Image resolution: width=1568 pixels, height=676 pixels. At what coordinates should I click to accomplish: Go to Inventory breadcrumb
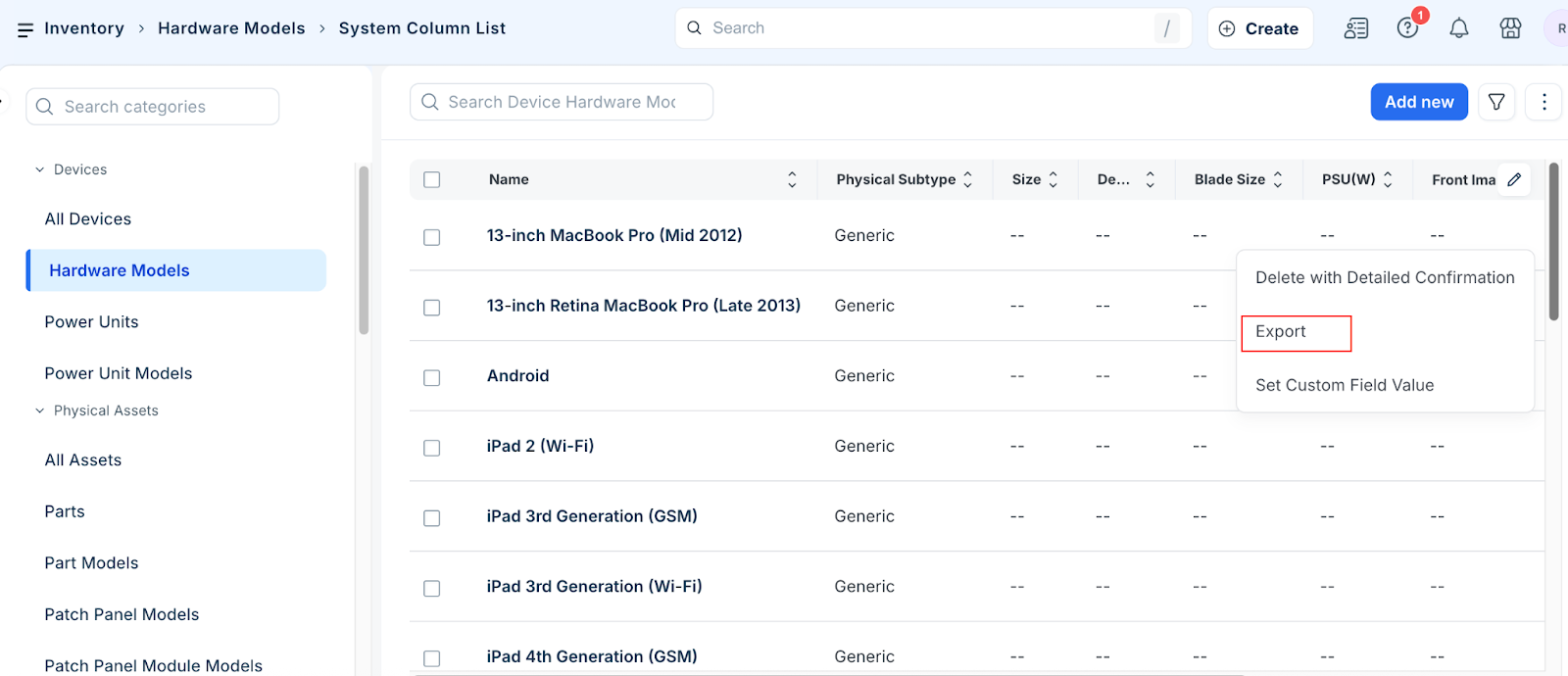[84, 28]
